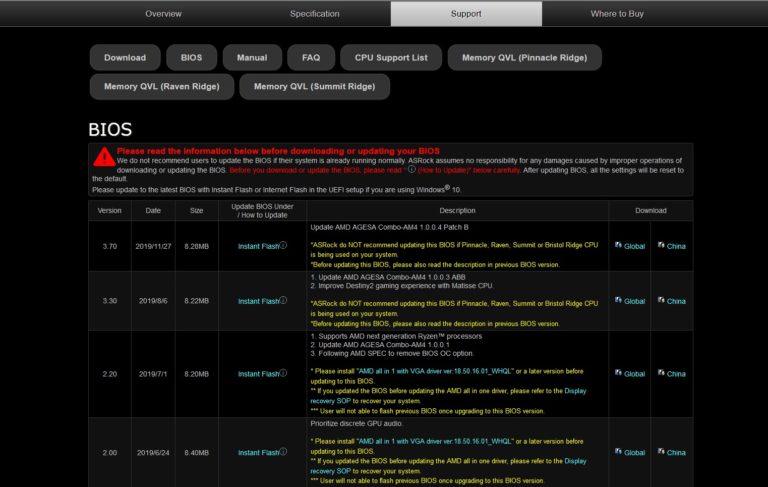Select the date 2019/11/27

pos(153,246)
